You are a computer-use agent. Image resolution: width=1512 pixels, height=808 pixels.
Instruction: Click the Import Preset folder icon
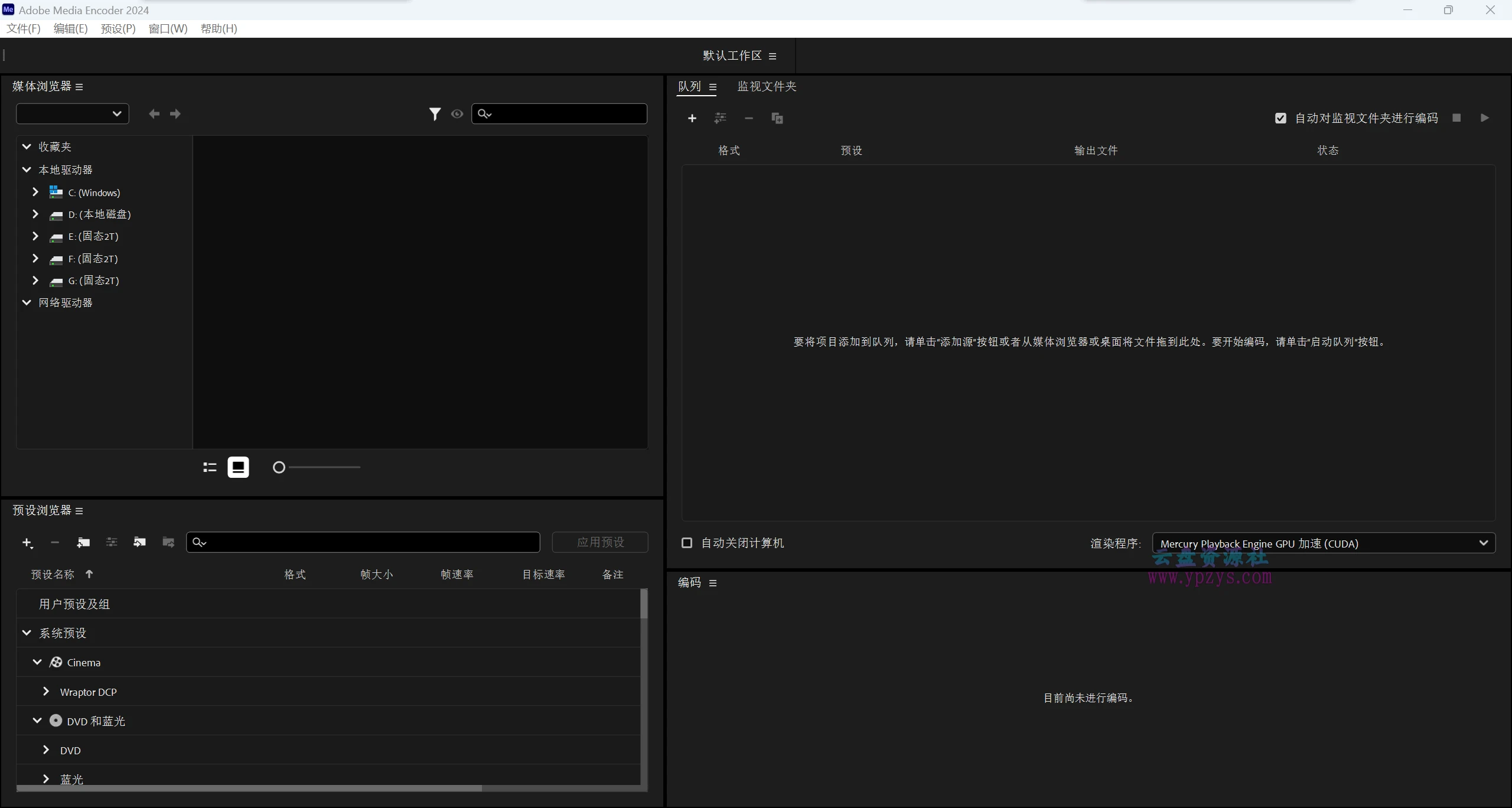point(139,542)
